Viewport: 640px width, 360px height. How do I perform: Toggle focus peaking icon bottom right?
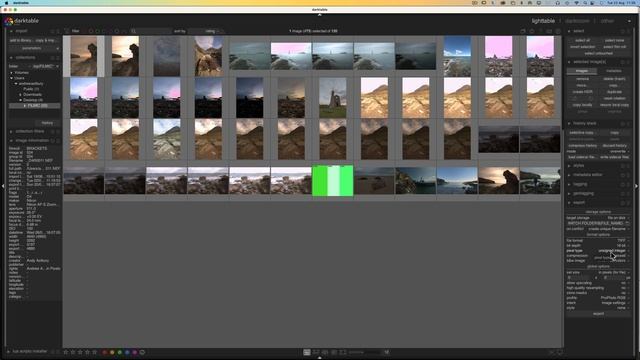(x=551, y=352)
